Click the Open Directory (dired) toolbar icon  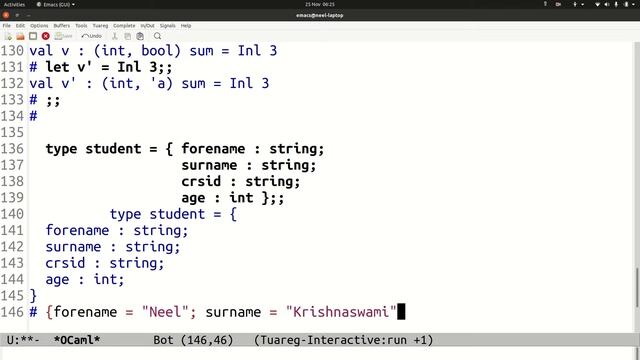pos(33,36)
